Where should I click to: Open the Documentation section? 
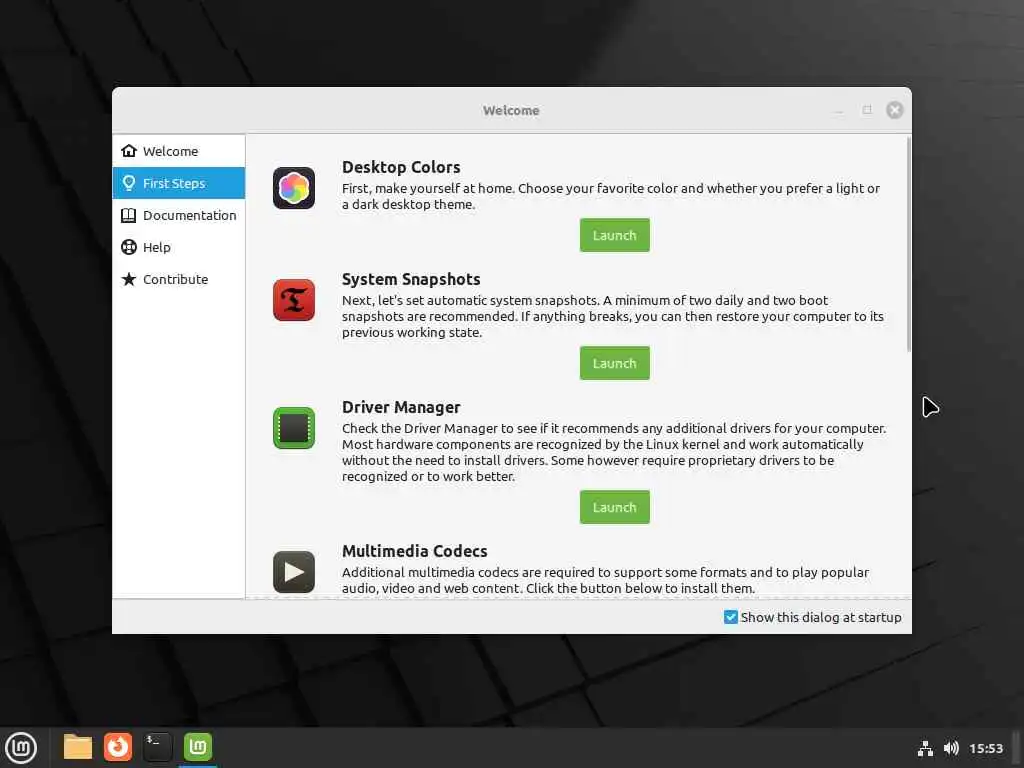[x=178, y=215]
